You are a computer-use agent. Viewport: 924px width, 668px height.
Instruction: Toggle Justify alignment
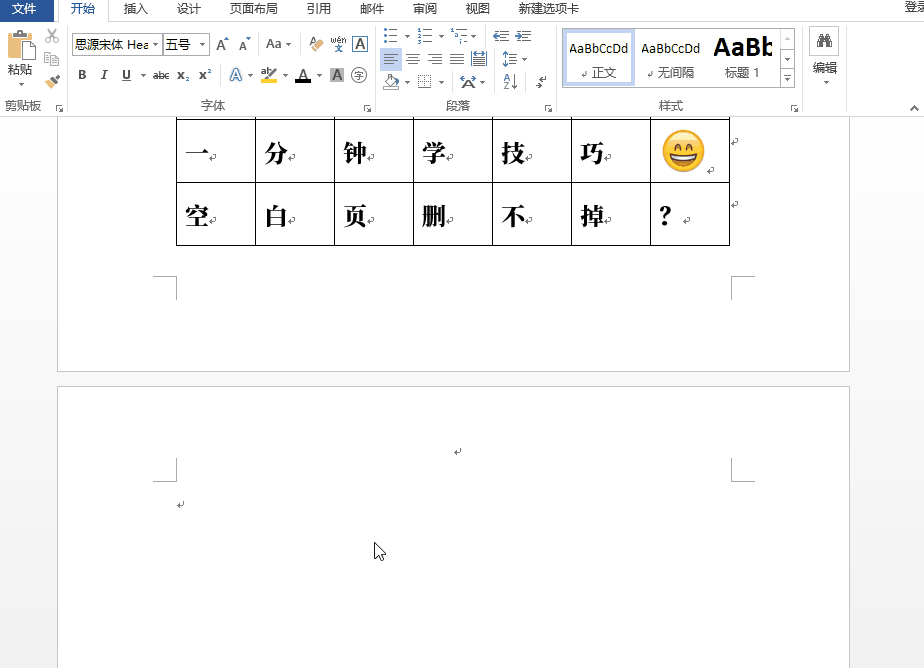pos(457,59)
